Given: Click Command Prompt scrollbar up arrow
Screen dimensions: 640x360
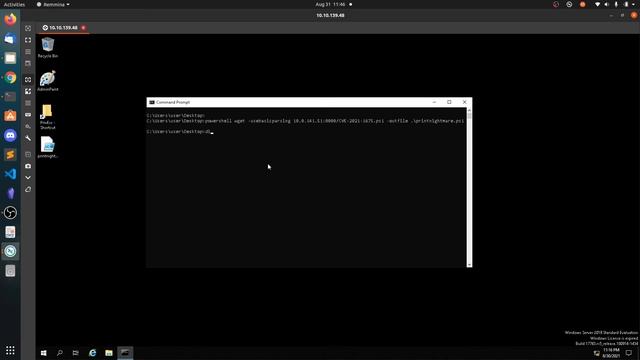Looking at the screenshot, I should tap(469, 110).
